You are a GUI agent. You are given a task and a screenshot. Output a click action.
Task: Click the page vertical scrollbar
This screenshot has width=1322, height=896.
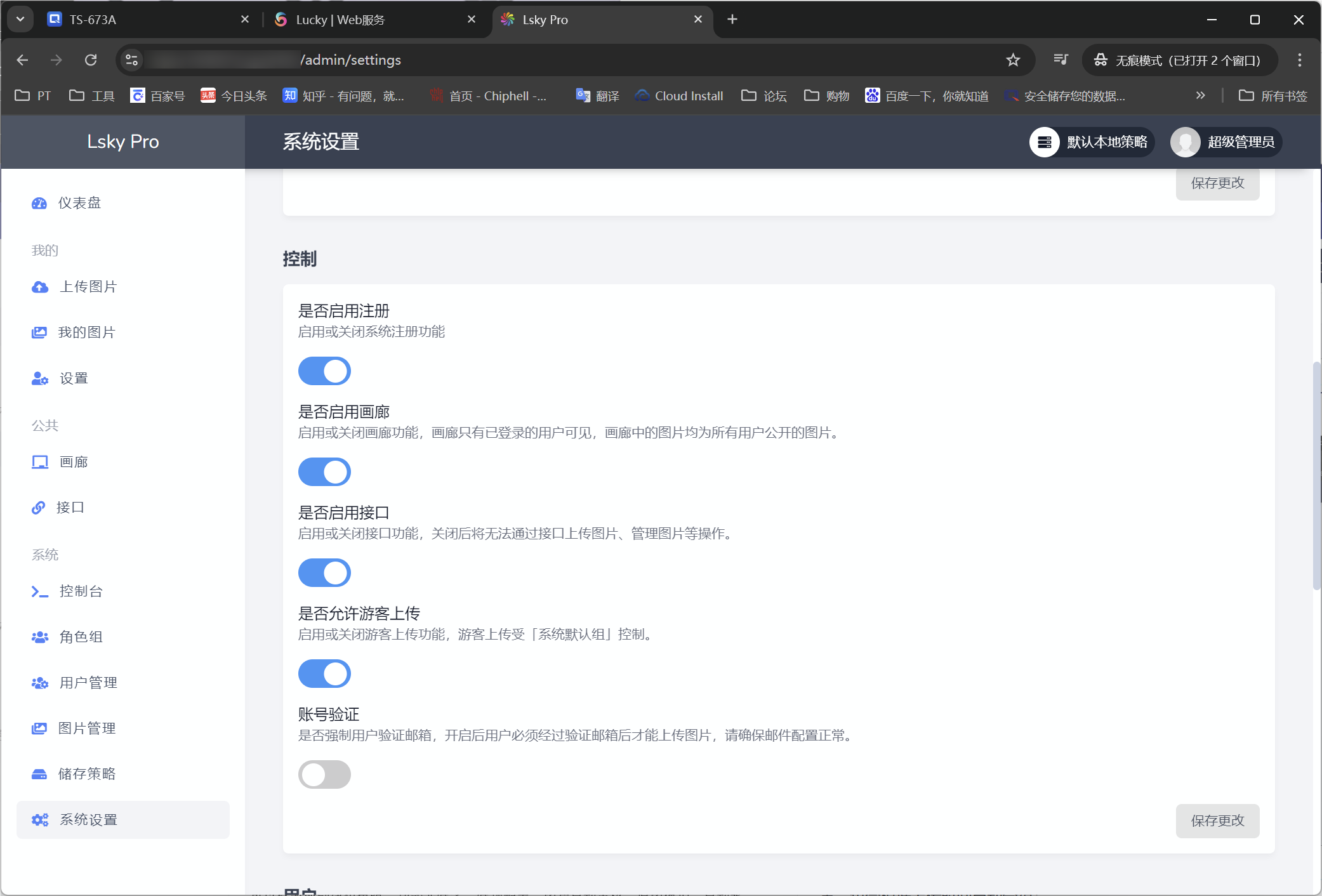1316,476
